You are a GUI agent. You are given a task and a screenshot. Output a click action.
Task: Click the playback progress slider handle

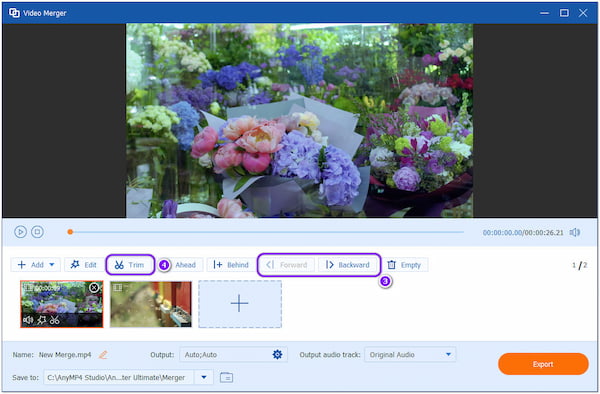point(70,232)
